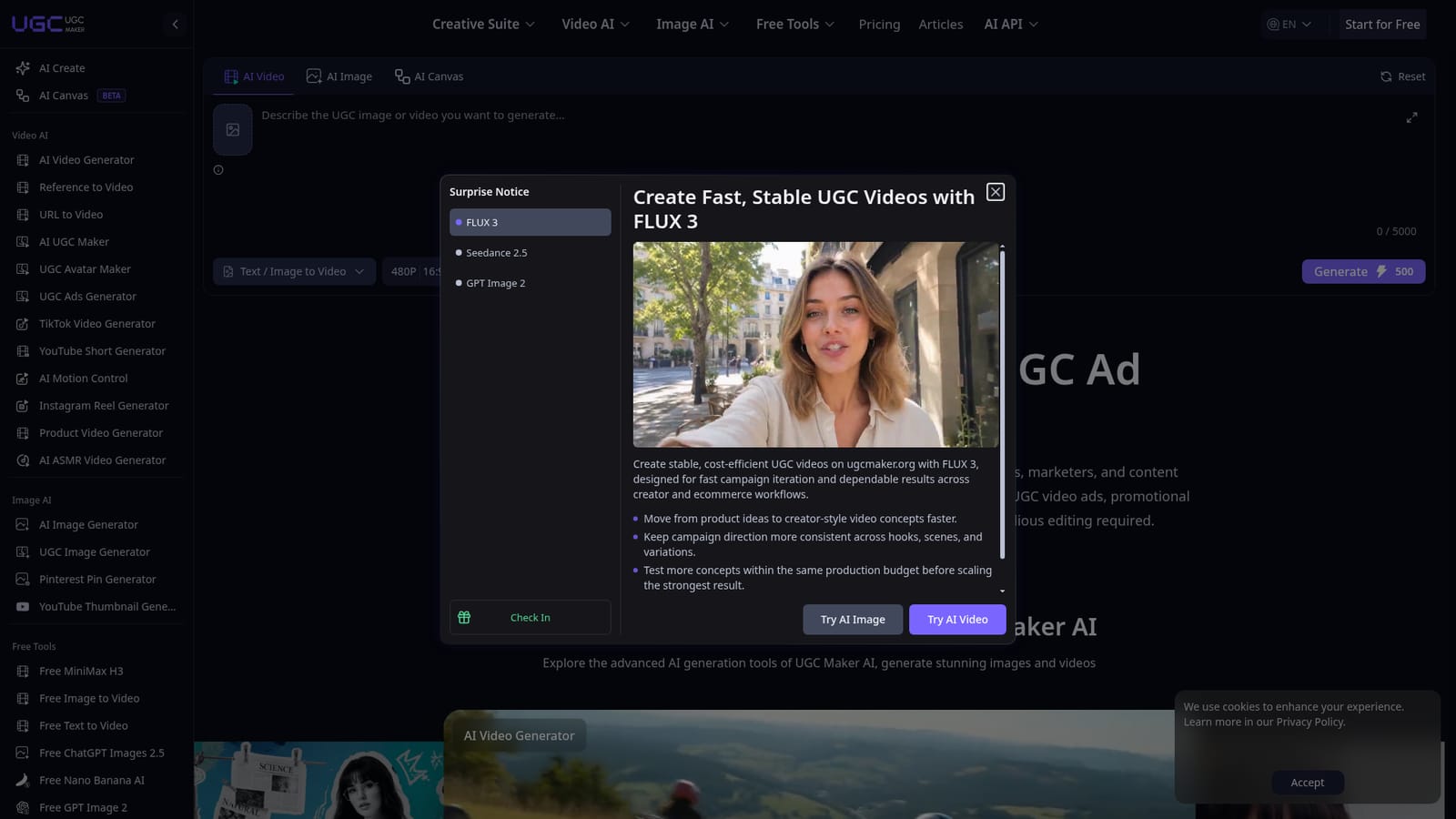The width and height of the screenshot is (1456, 819).
Task: Click the Start for Free button
Action: coord(1382,25)
